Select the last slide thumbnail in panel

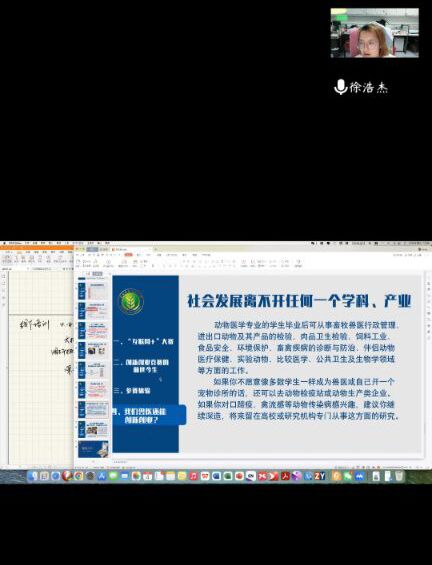pos(93,449)
